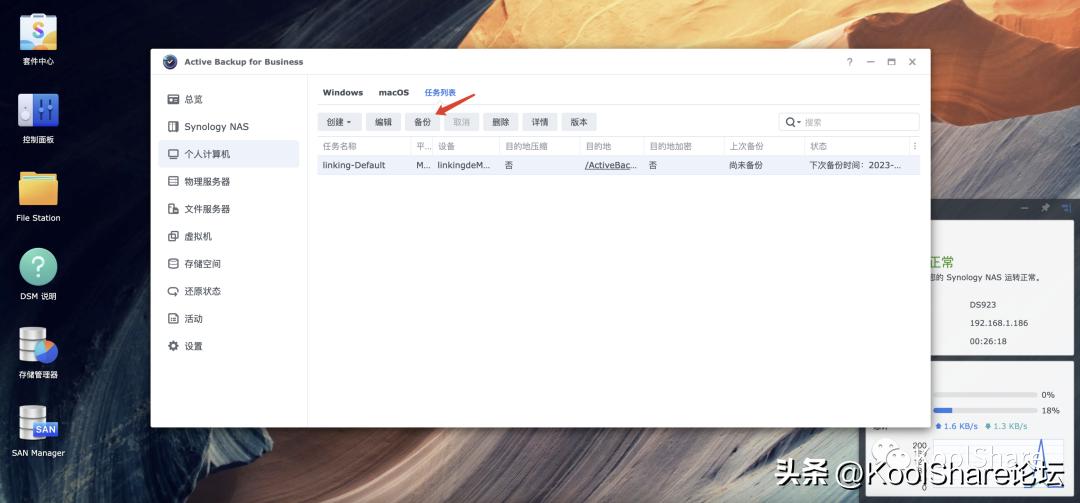Click the Active Backup for Business title icon
Screen dimensions: 1080x503
169,62
